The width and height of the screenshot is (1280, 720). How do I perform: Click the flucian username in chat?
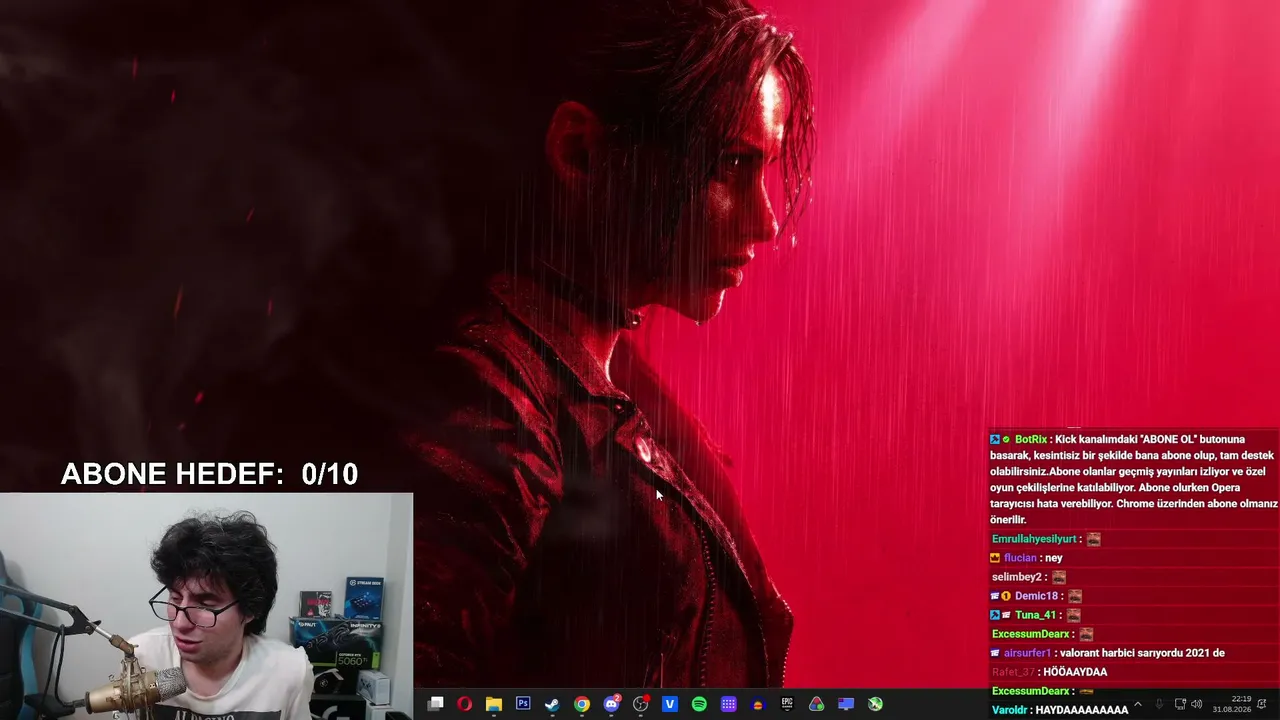point(1020,558)
